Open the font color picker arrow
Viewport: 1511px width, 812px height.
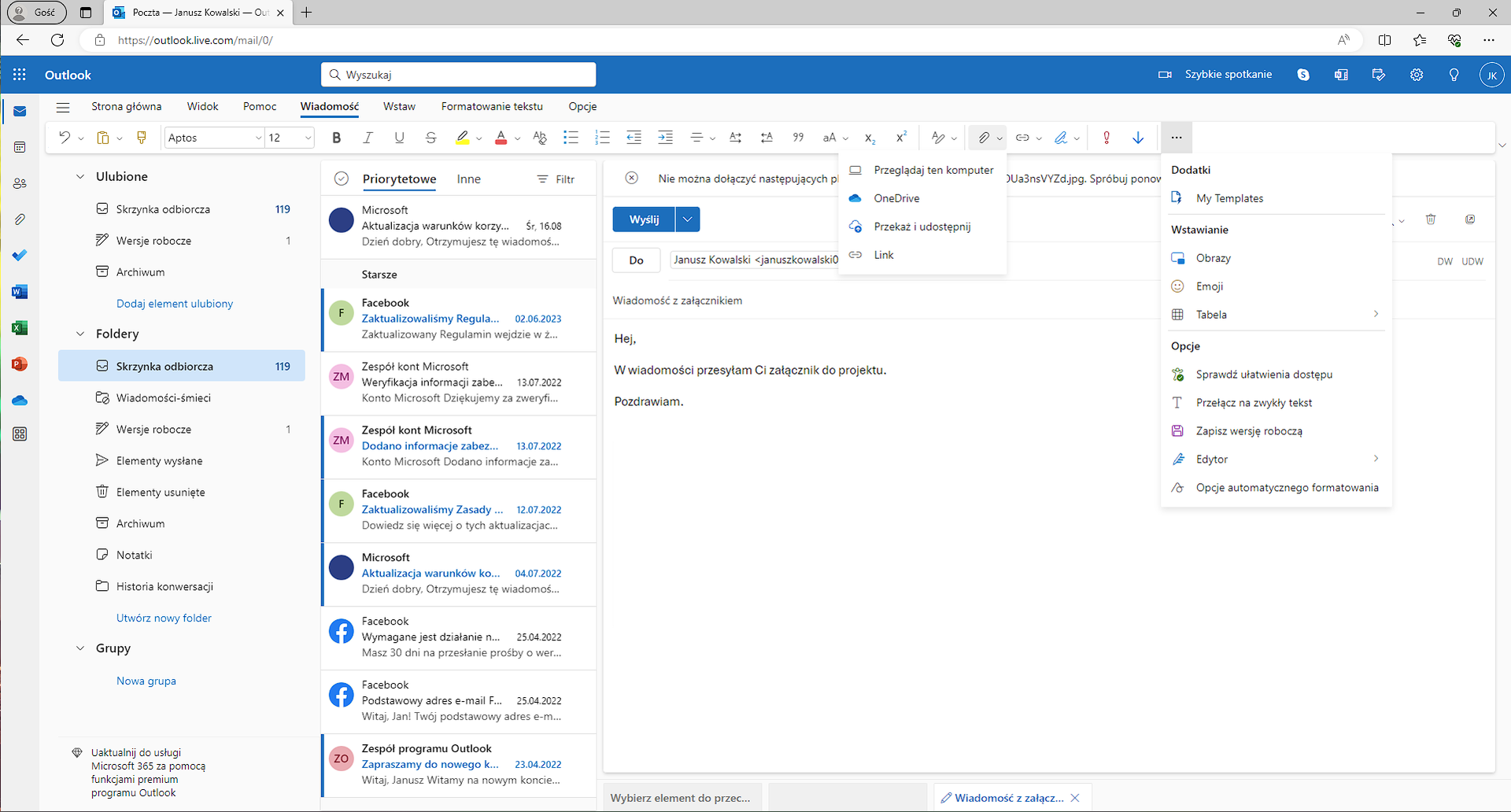518,138
